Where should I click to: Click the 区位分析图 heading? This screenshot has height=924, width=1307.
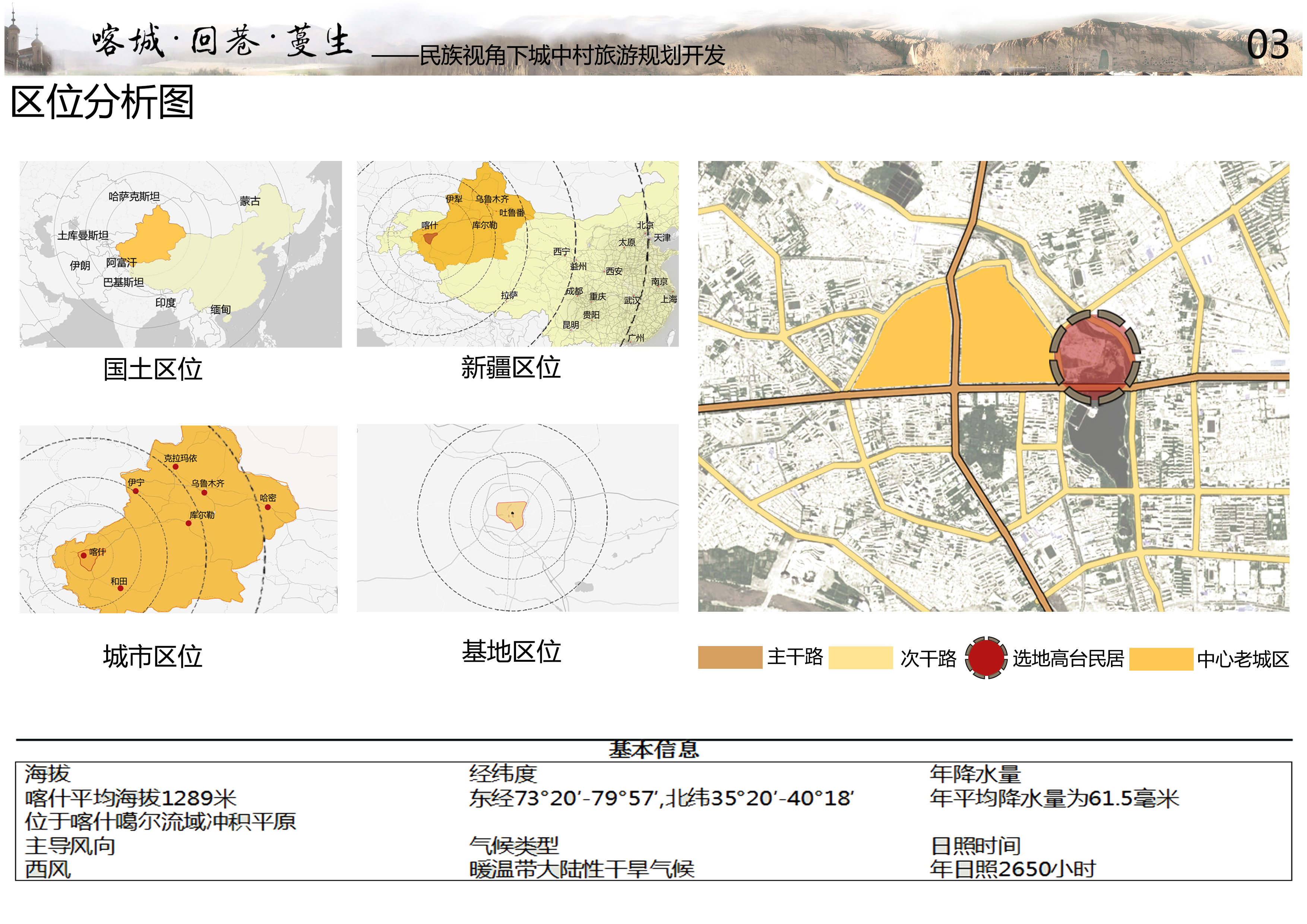click(x=102, y=102)
